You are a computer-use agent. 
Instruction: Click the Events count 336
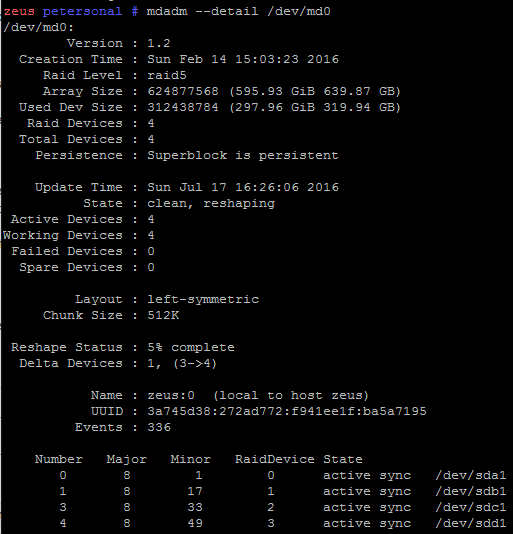tap(159, 427)
